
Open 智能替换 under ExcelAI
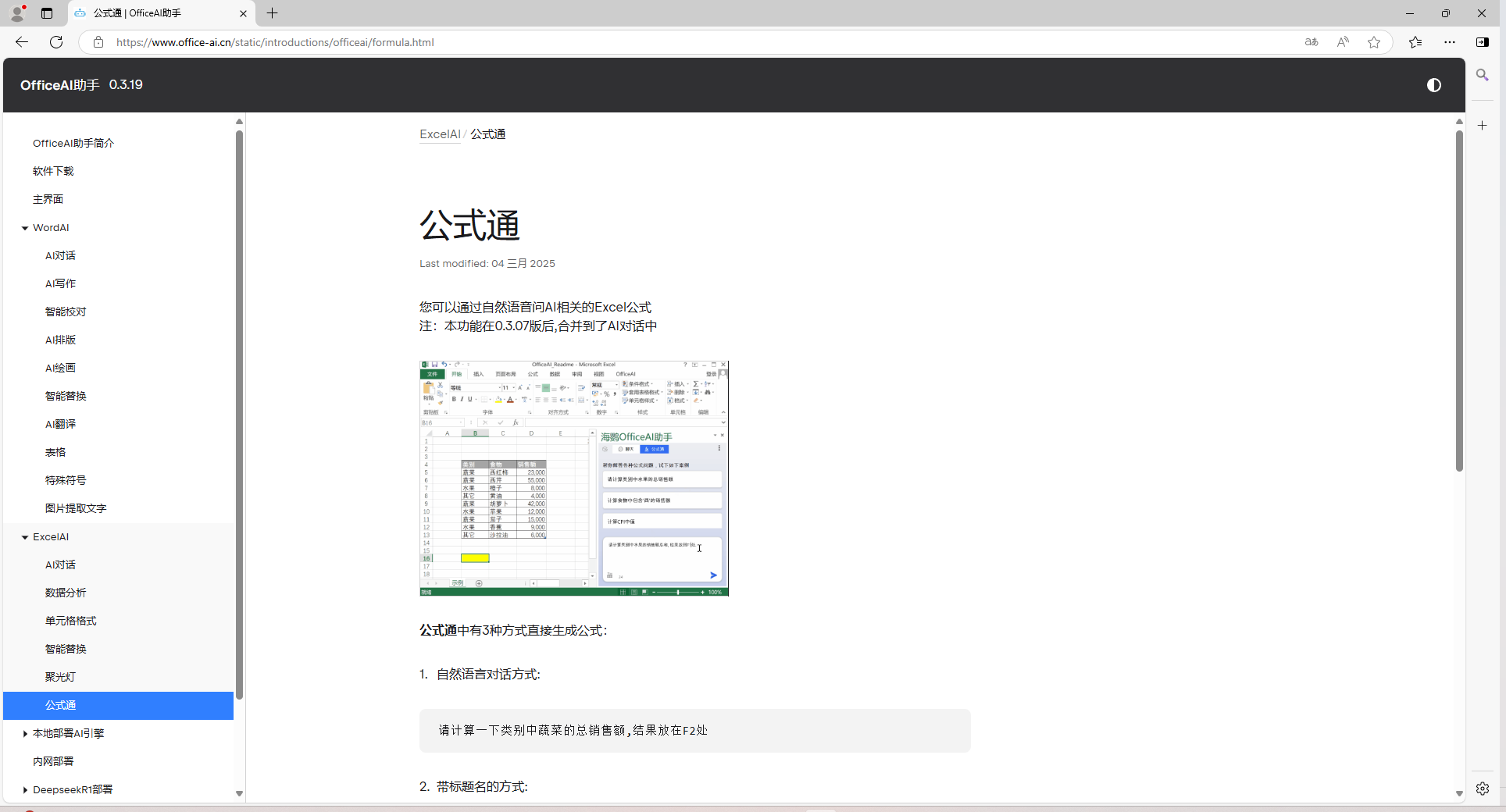[66, 650]
